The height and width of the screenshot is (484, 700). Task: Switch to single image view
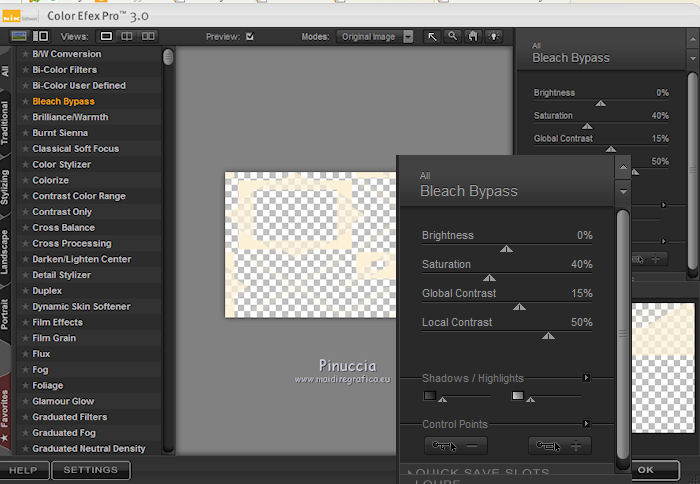(x=107, y=37)
